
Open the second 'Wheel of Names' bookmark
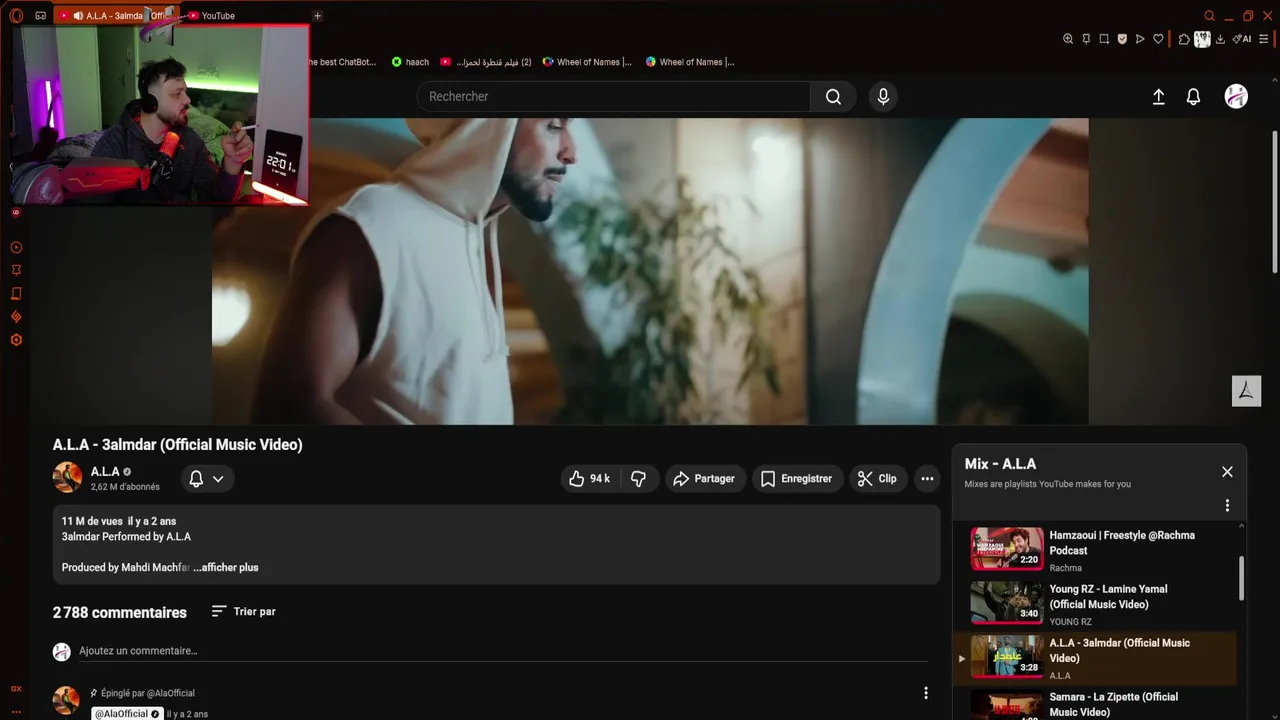coord(690,62)
